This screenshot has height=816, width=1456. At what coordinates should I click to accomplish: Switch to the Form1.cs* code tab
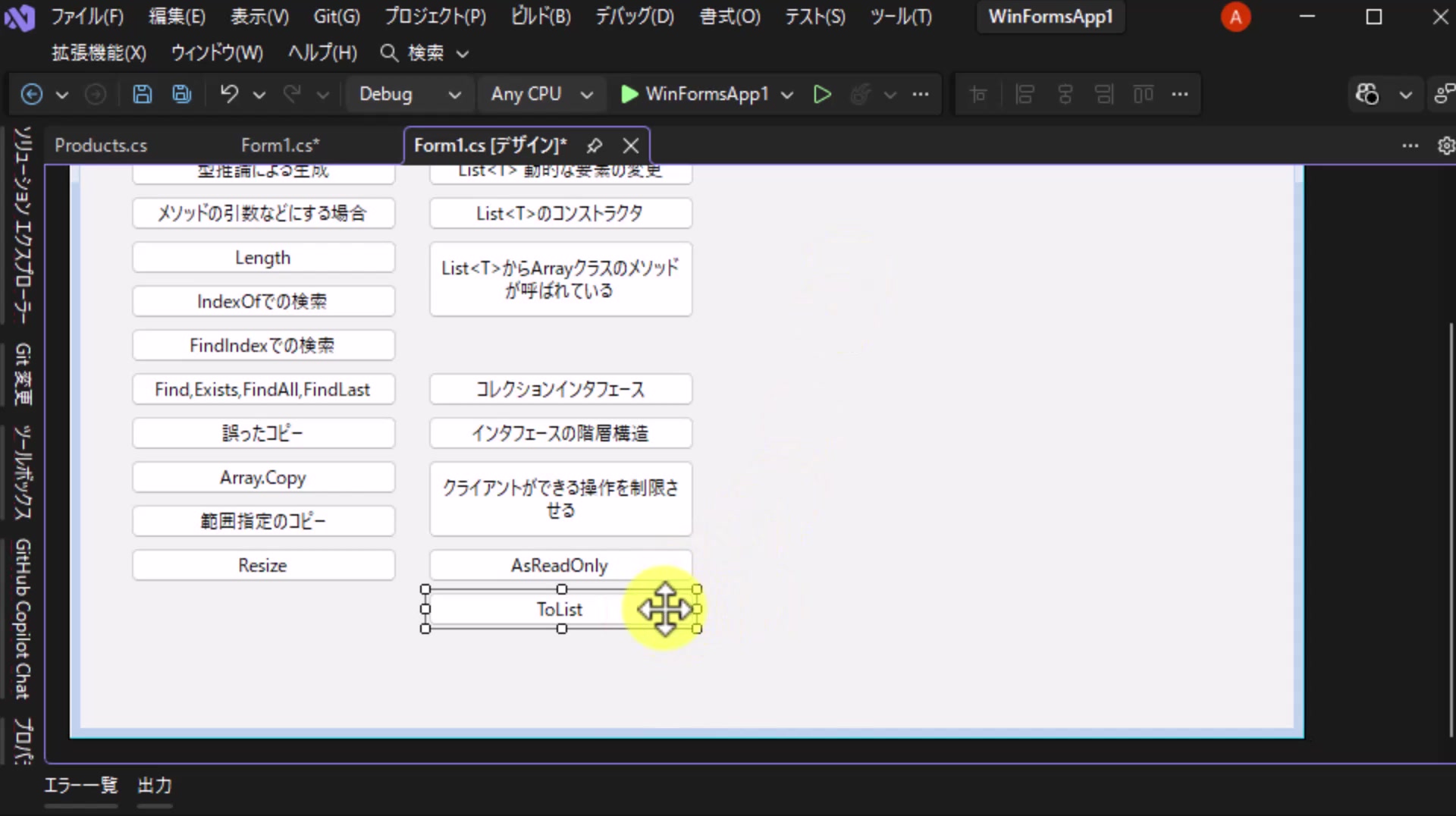(281, 146)
